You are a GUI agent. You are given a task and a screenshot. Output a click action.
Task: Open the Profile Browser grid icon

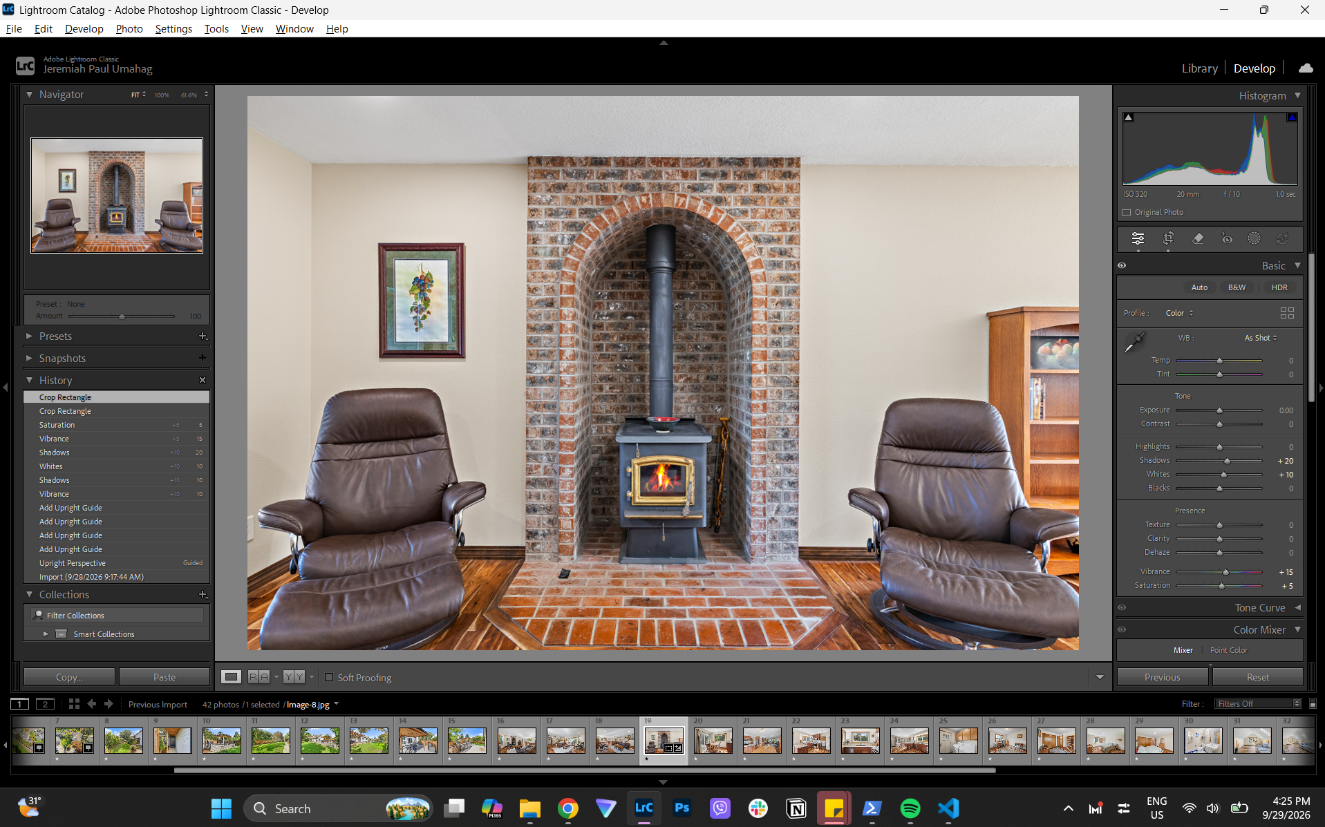tap(1287, 313)
